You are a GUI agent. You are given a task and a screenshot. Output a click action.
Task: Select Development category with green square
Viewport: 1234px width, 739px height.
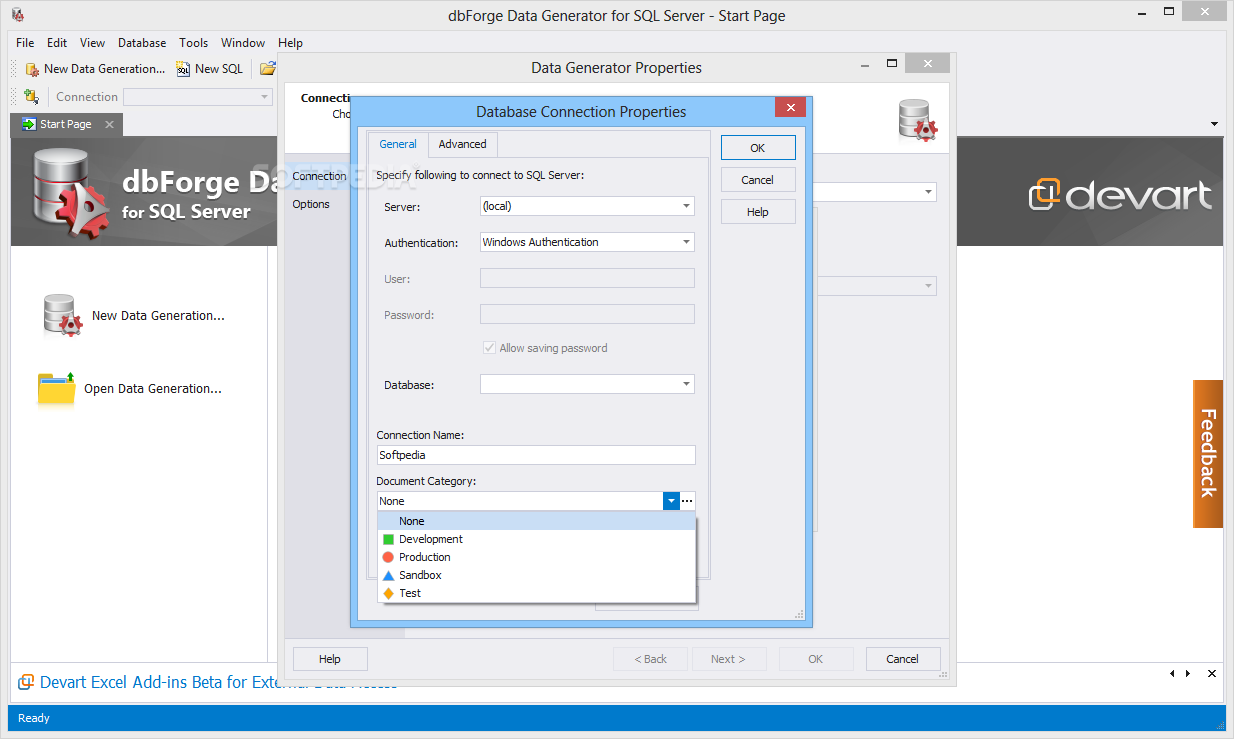[x=536, y=539]
